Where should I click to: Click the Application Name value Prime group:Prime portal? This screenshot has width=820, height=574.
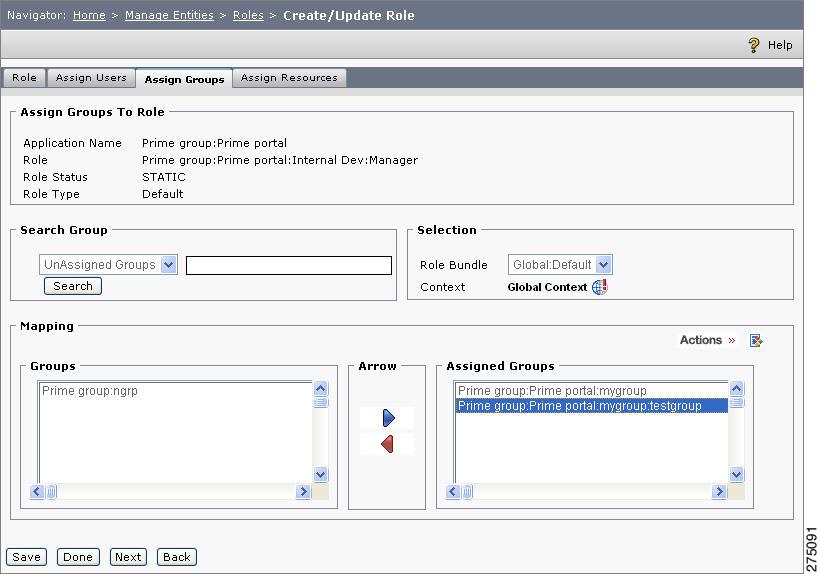(x=214, y=143)
